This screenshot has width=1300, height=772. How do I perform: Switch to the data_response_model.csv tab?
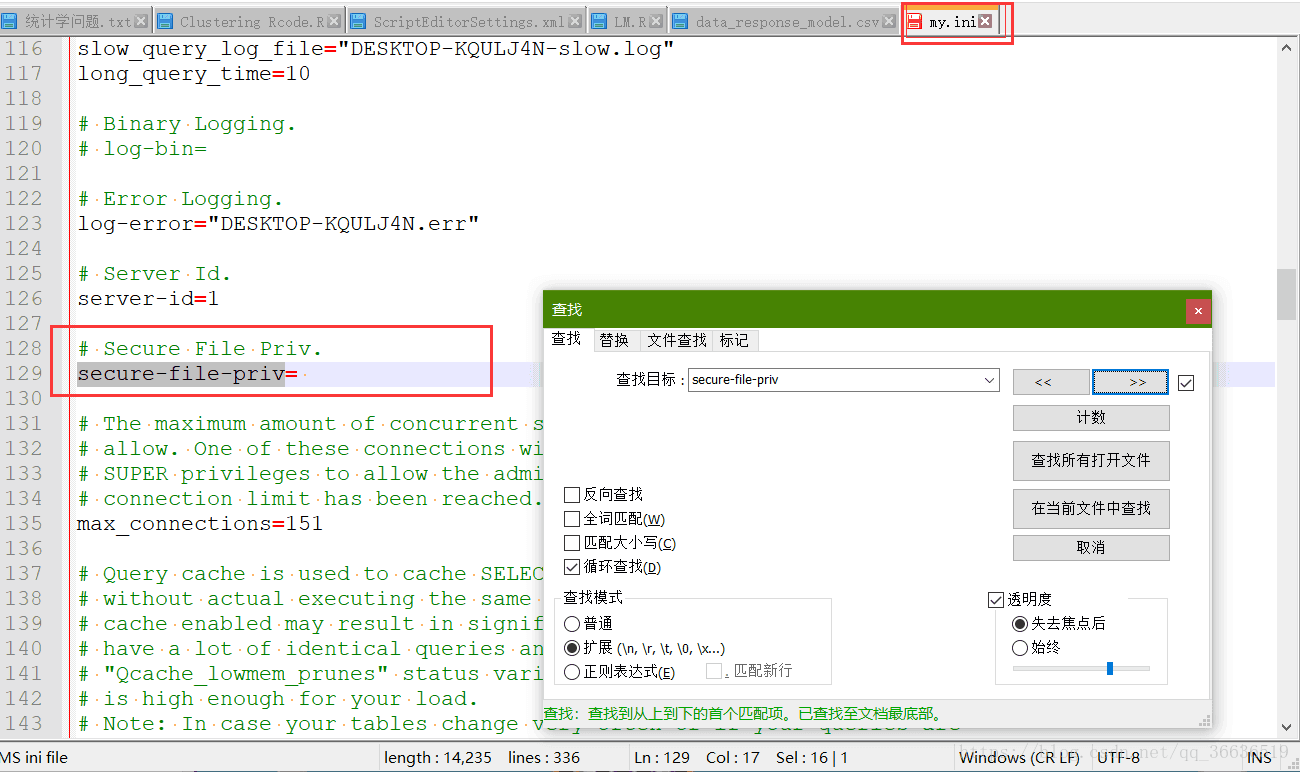click(786, 21)
